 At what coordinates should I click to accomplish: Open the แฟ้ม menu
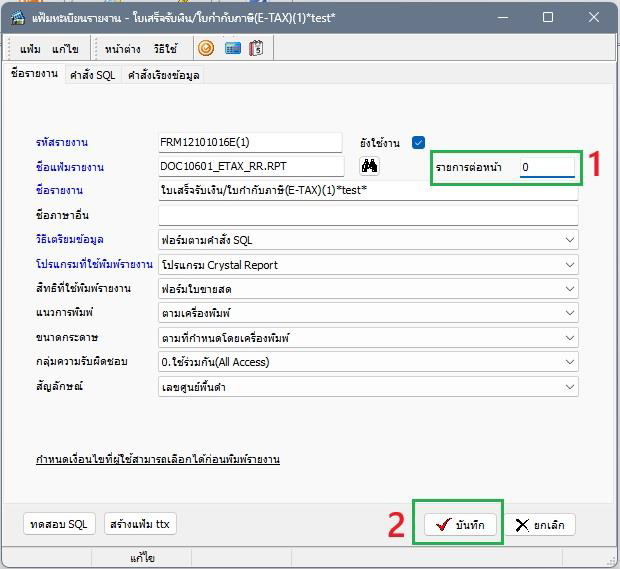point(30,49)
